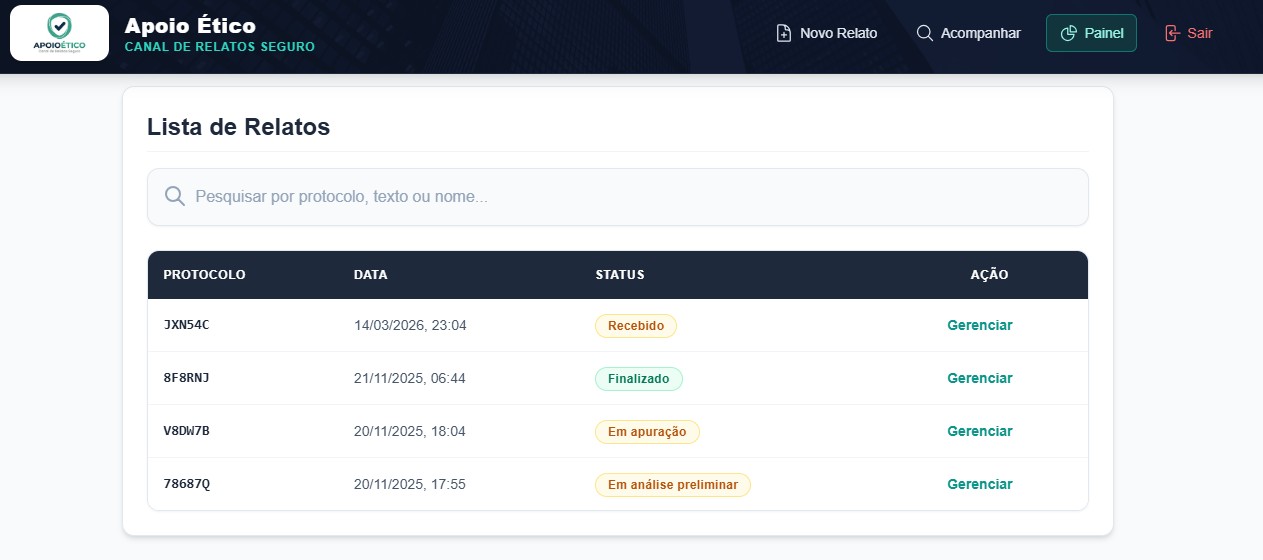Click the STATUS column header
This screenshot has width=1263, height=560.
pyautogui.click(x=620, y=275)
